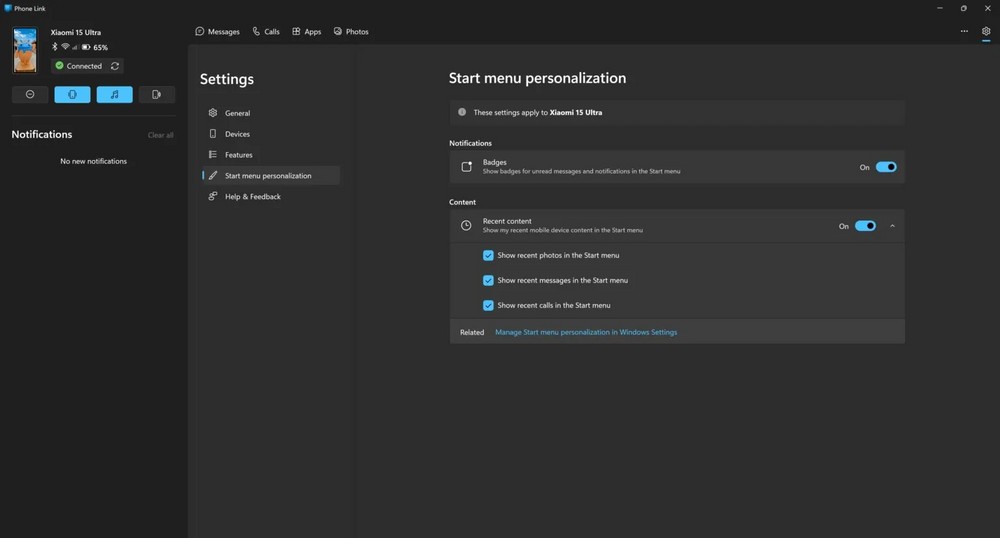Open the Calls tab
The height and width of the screenshot is (538, 1000).
tap(266, 31)
